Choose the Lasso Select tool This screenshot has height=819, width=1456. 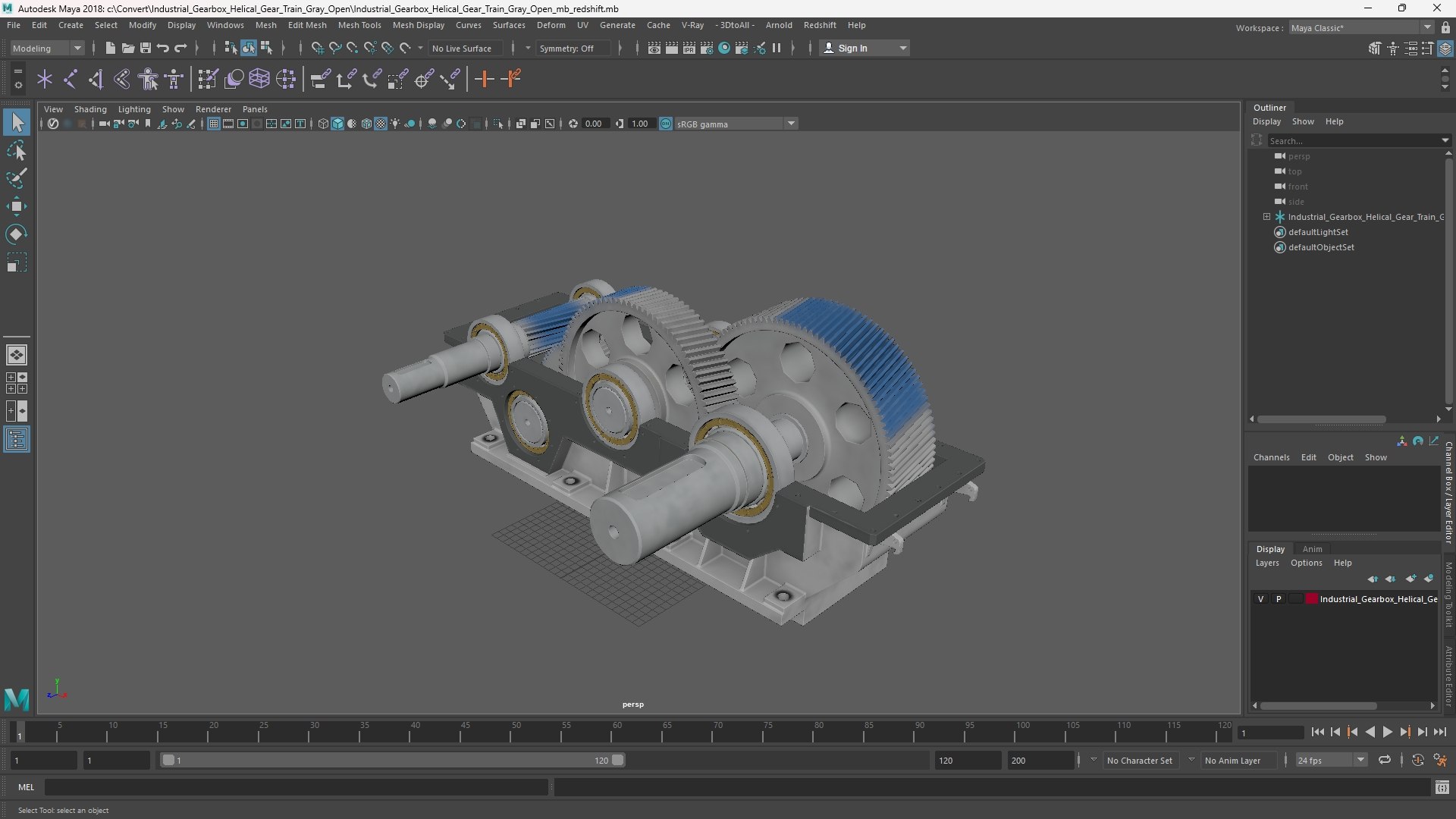click(x=17, y=151)
